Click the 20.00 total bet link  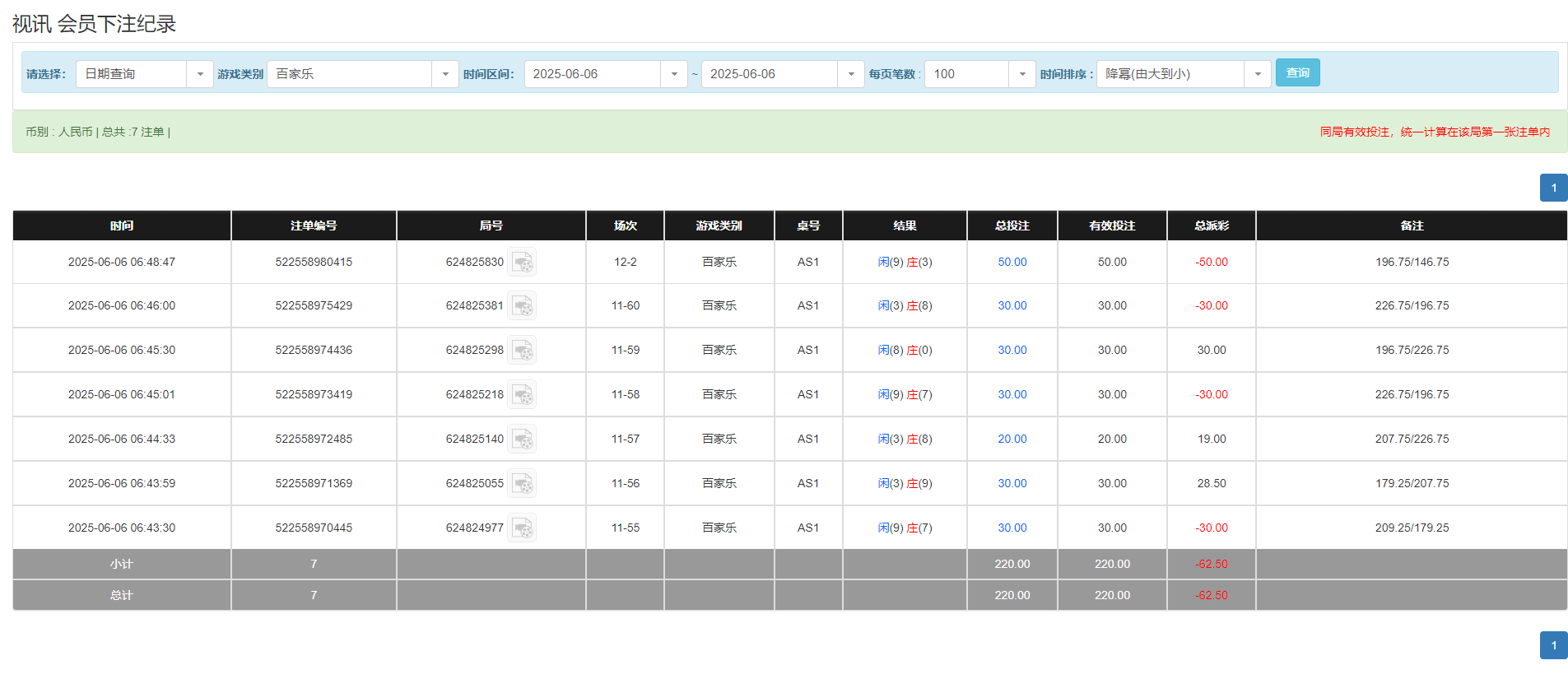1012,439
